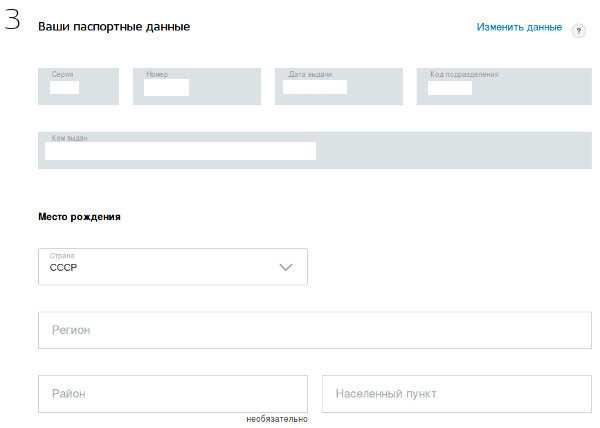Viewport: 600px width, 428px height.
Task: Click the 'Серия' passport field
Action: coord(78,86)
